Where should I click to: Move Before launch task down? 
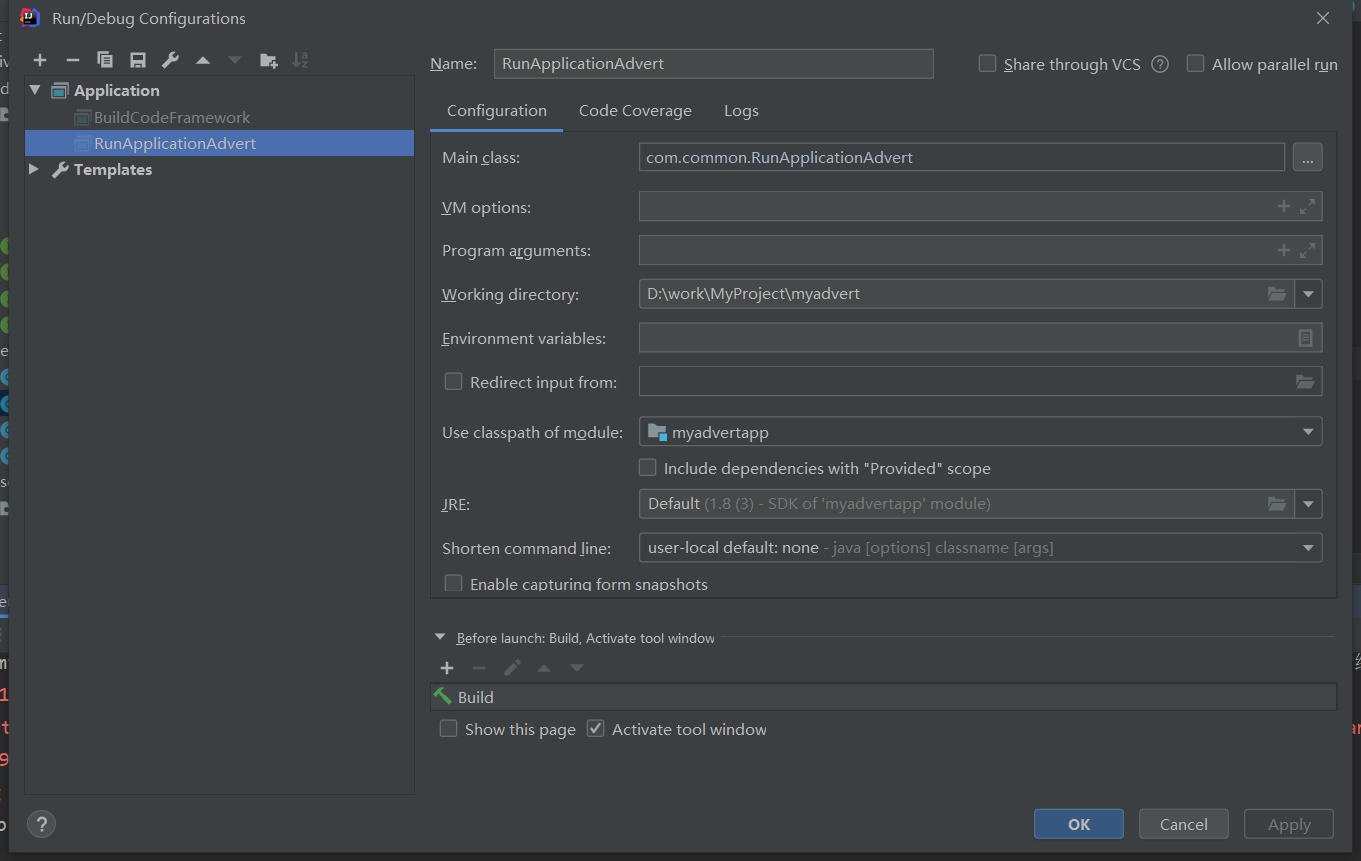(577, 668)
